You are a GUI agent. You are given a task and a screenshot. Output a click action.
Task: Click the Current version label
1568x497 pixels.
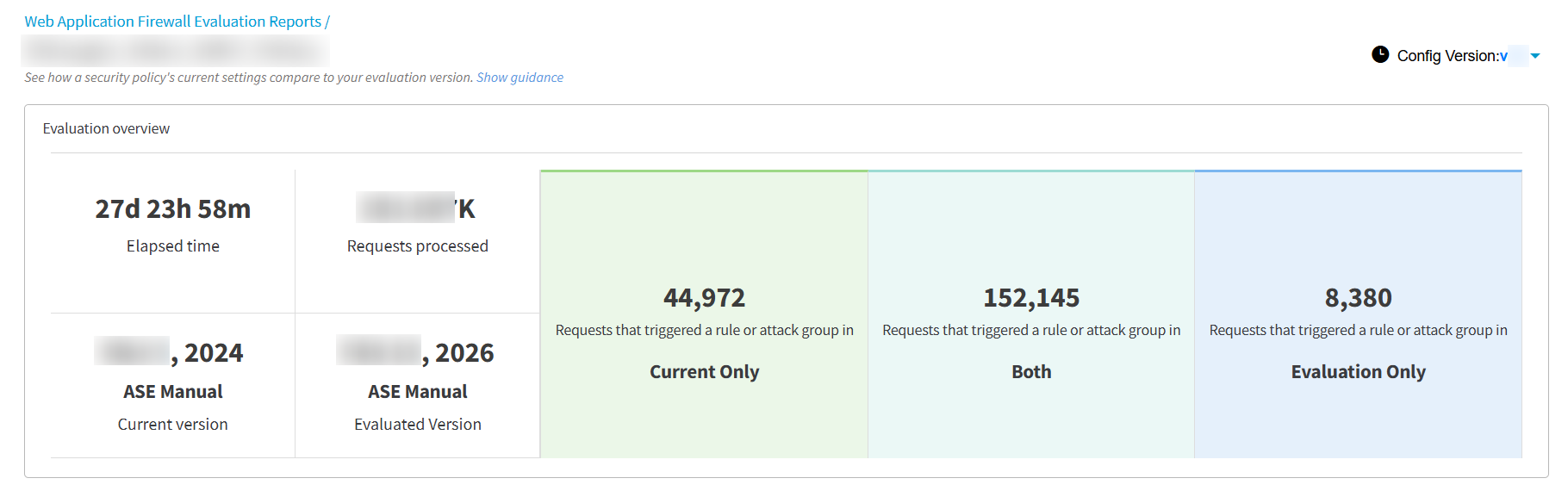(x=172, y=425)
